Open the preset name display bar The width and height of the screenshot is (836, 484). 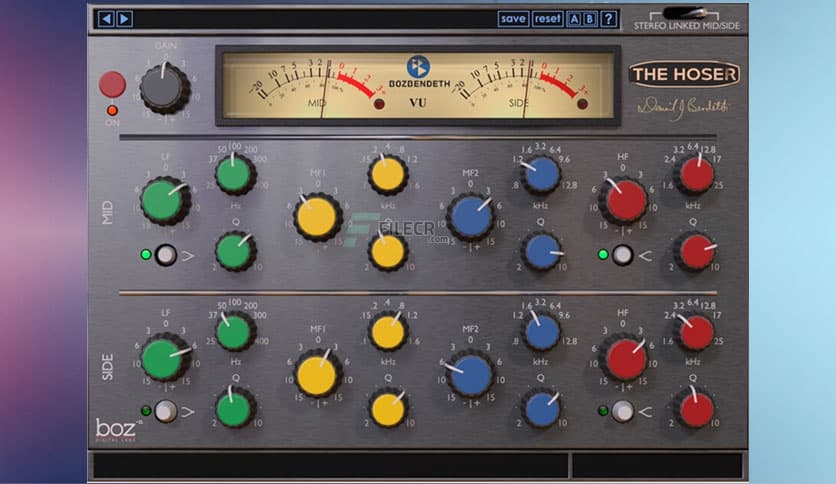(x=315, y=19)
